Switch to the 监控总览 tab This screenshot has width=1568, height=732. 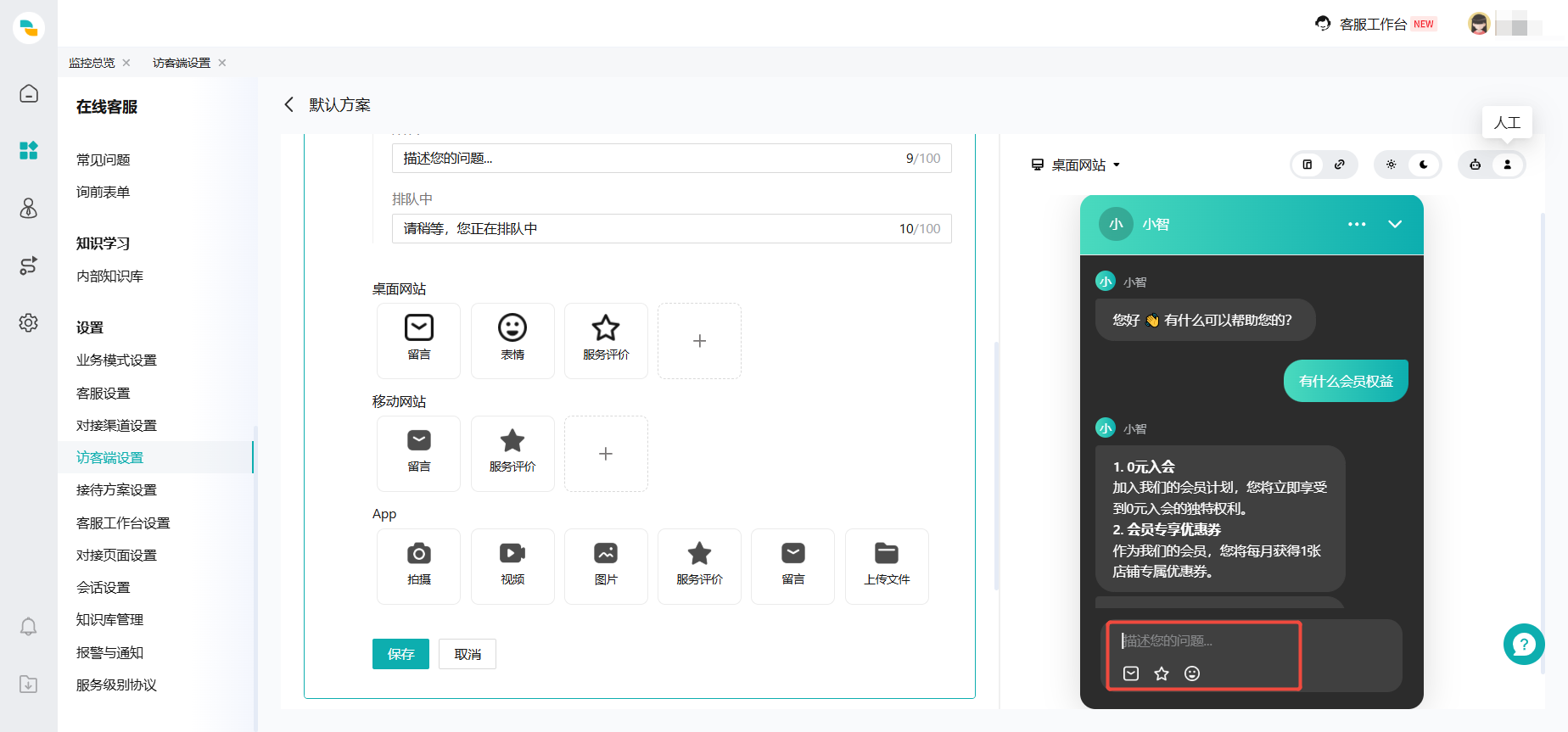[x=92, y=63]
